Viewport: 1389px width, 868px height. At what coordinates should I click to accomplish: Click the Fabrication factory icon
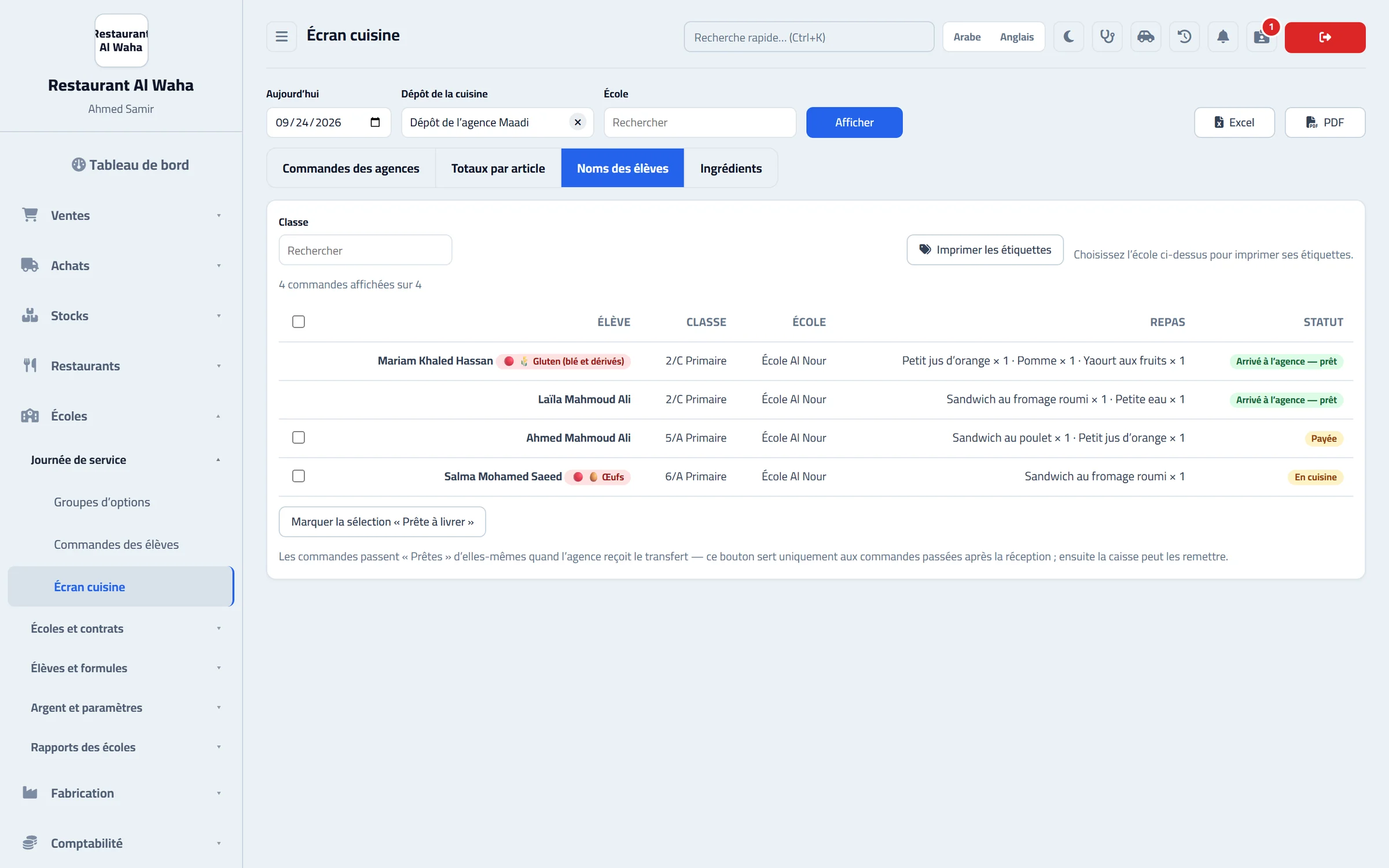pyautogui.click(x=30, y=793)
